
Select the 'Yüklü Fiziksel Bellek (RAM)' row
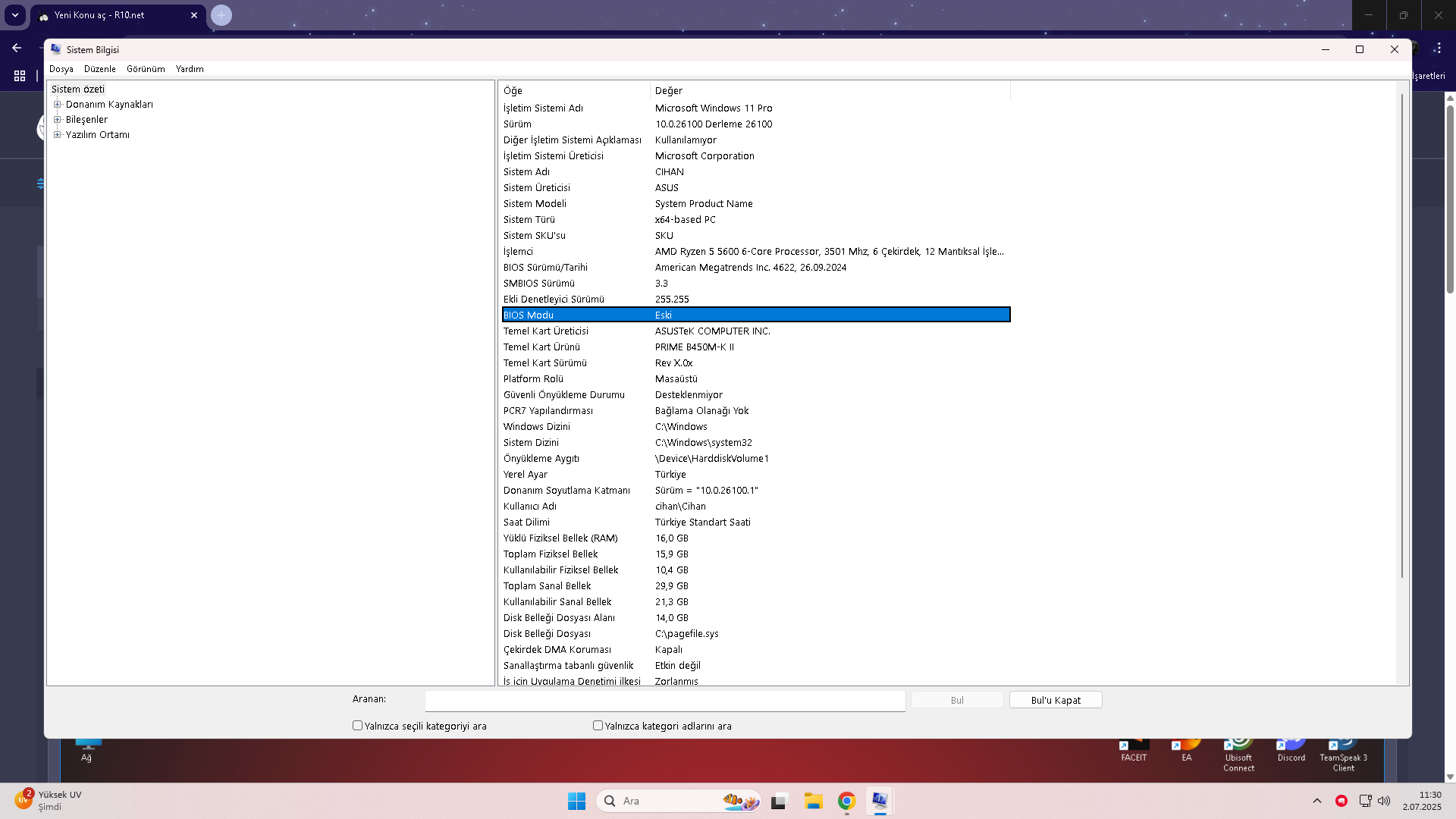click(756, 538)
